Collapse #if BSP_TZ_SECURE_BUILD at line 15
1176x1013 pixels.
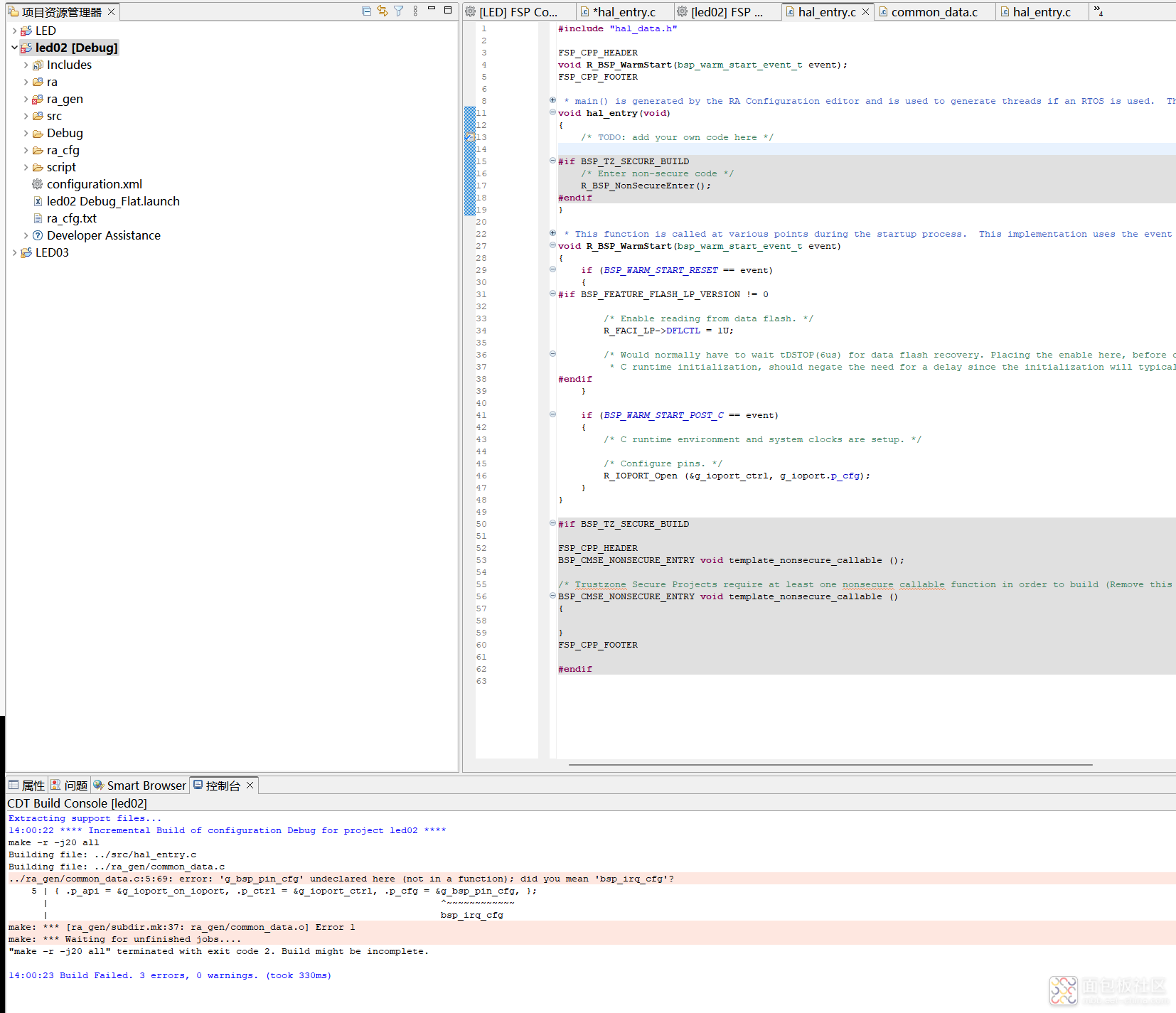coord(552,161)
